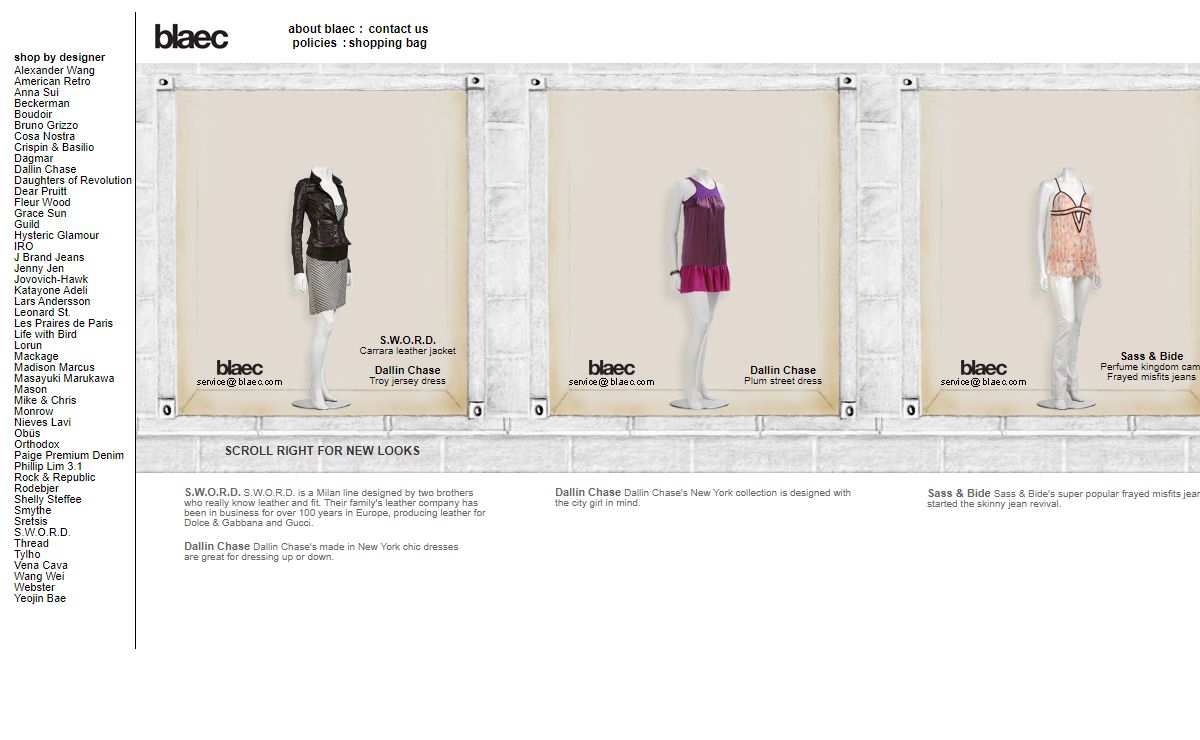Open Plum street dress product label
The height and width of the screenshot is (740, 1200).
pos(783,381)
